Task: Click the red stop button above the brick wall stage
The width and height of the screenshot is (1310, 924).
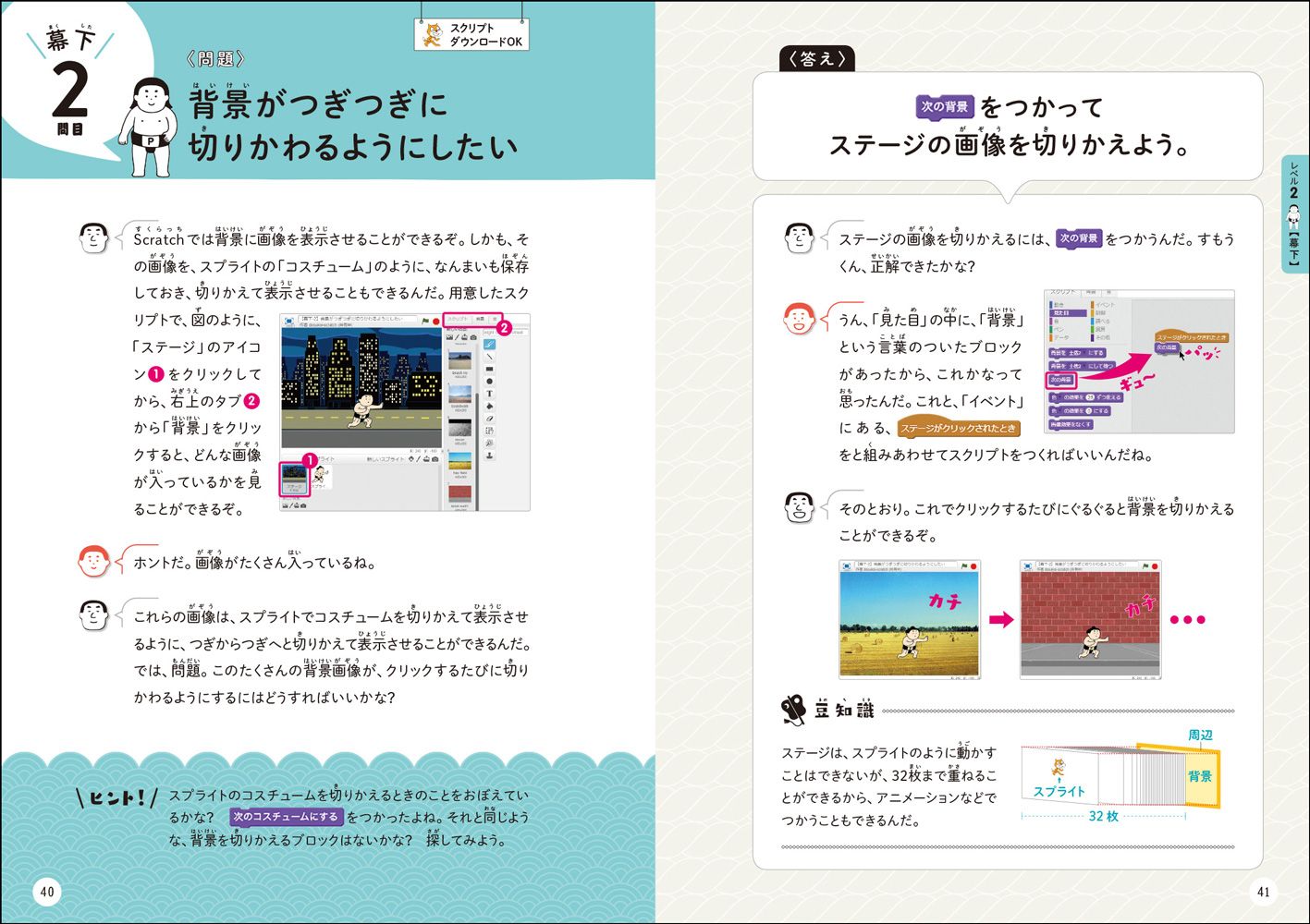Action: pyautogui.click(x=1155, y=565)
